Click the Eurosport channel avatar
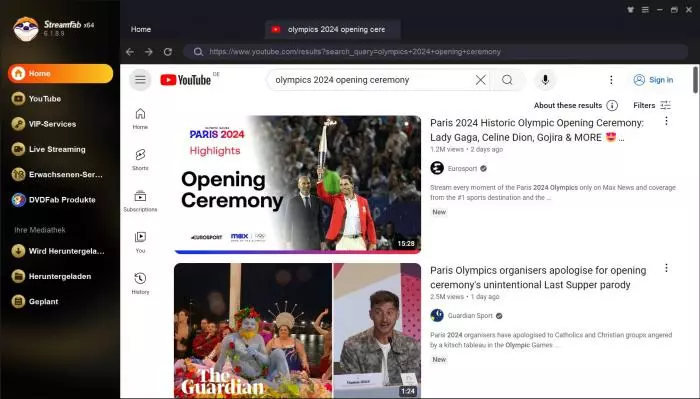Image resolution: width=700 pixels, height=399 pixels. point(437,168)
